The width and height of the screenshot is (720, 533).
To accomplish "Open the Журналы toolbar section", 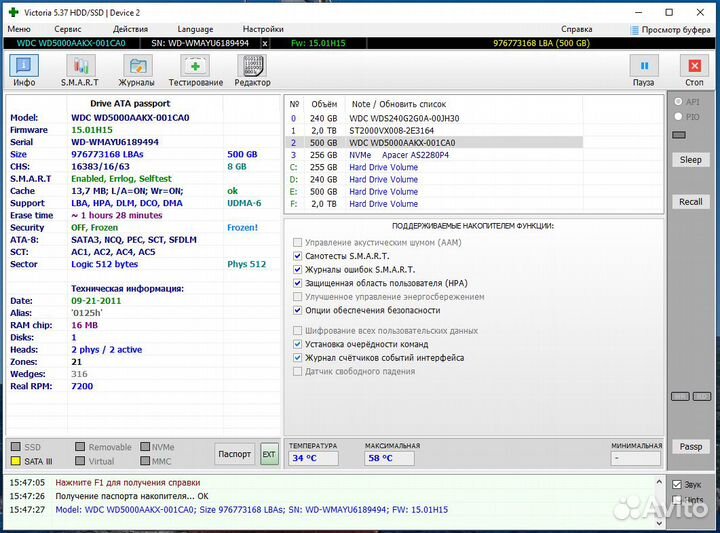I will coord(136,70).
